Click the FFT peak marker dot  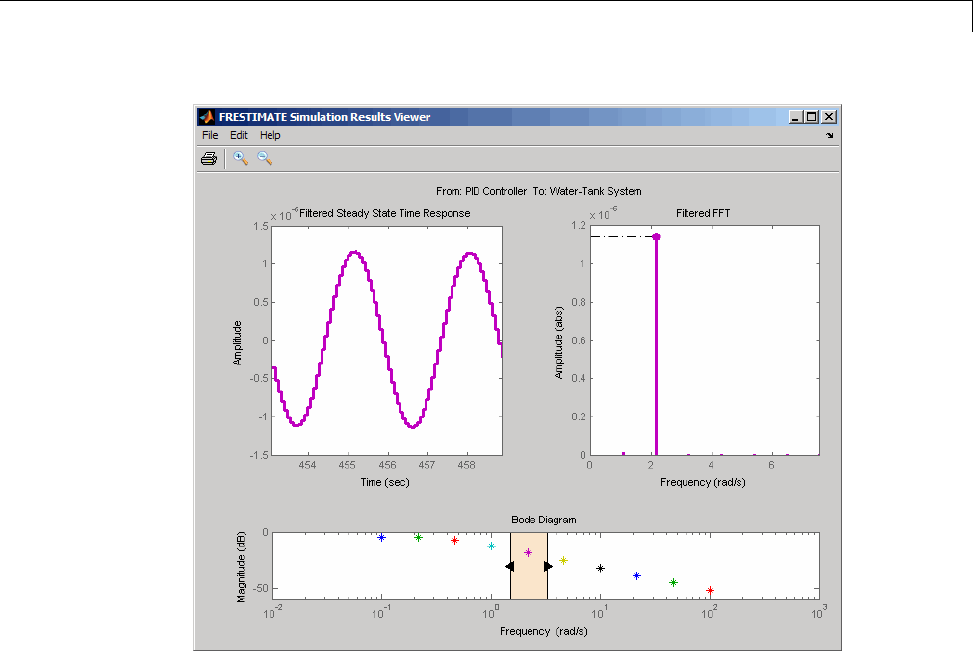click(657, 236)
